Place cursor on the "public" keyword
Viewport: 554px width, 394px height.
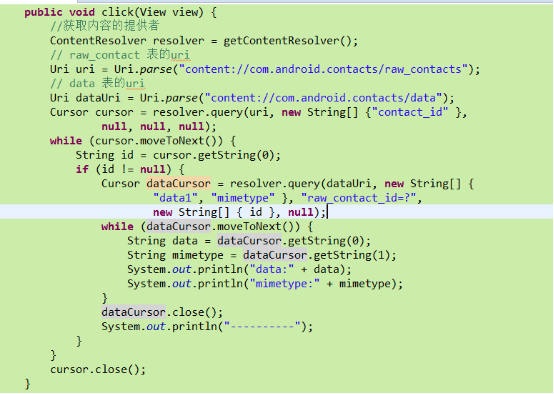click(43, 12)
